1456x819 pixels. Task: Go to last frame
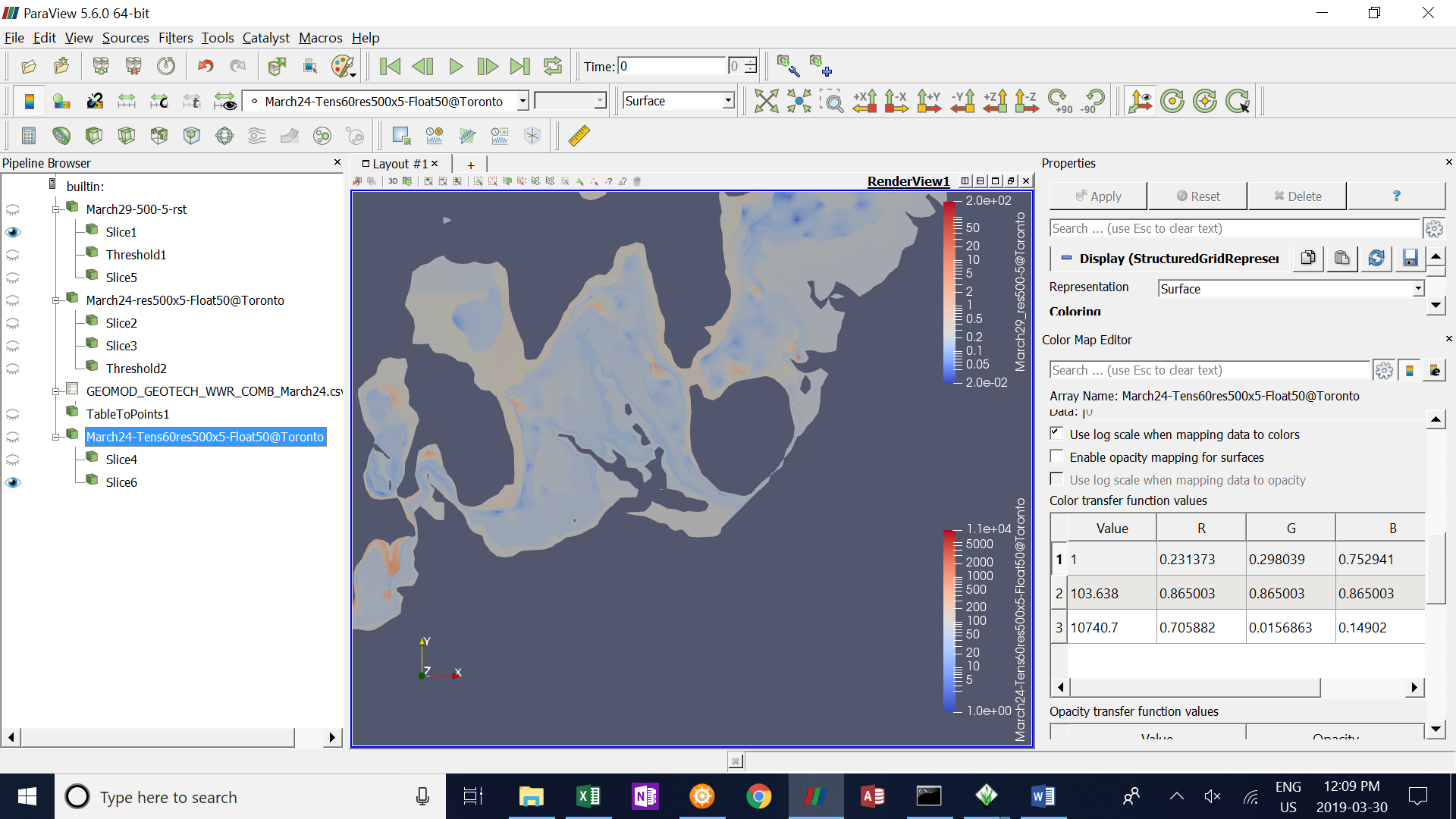(520, 67)
